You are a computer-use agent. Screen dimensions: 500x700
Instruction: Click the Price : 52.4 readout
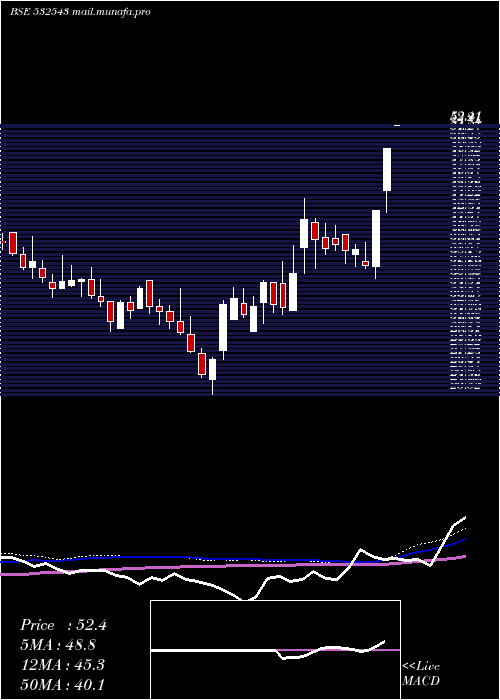(63, 625)
